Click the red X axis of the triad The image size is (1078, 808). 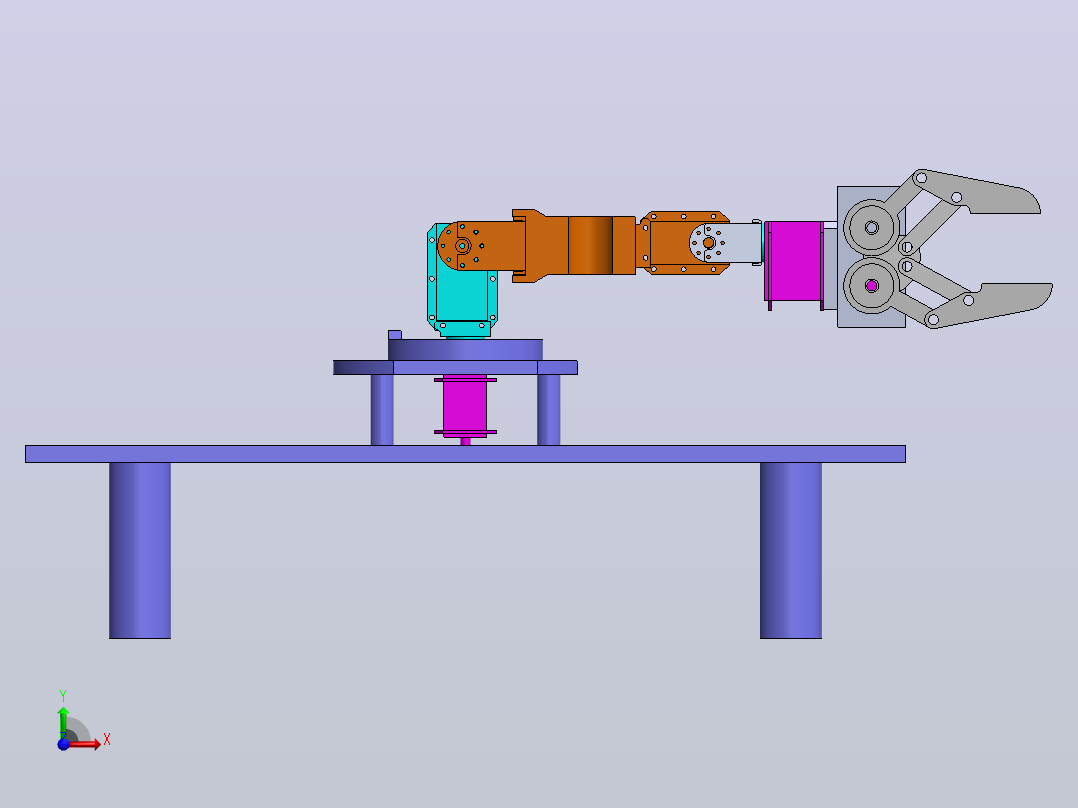[x=86, y=744]
